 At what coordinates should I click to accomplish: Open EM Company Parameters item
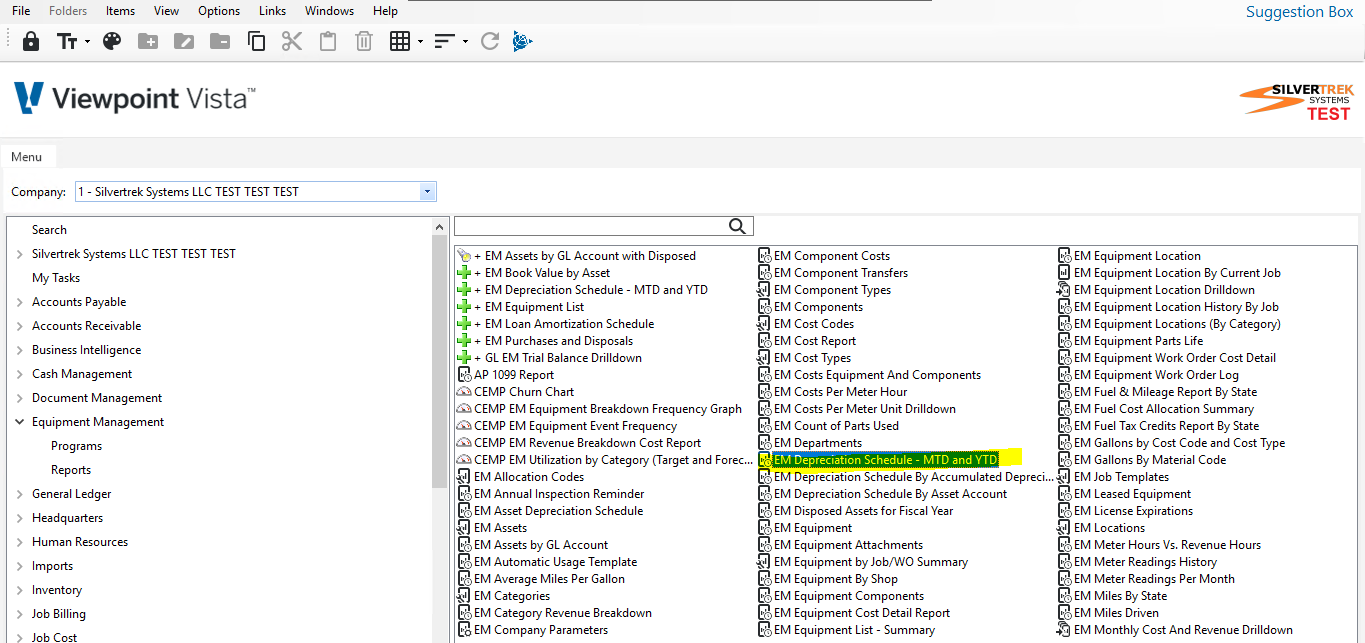tap(541, 630)
